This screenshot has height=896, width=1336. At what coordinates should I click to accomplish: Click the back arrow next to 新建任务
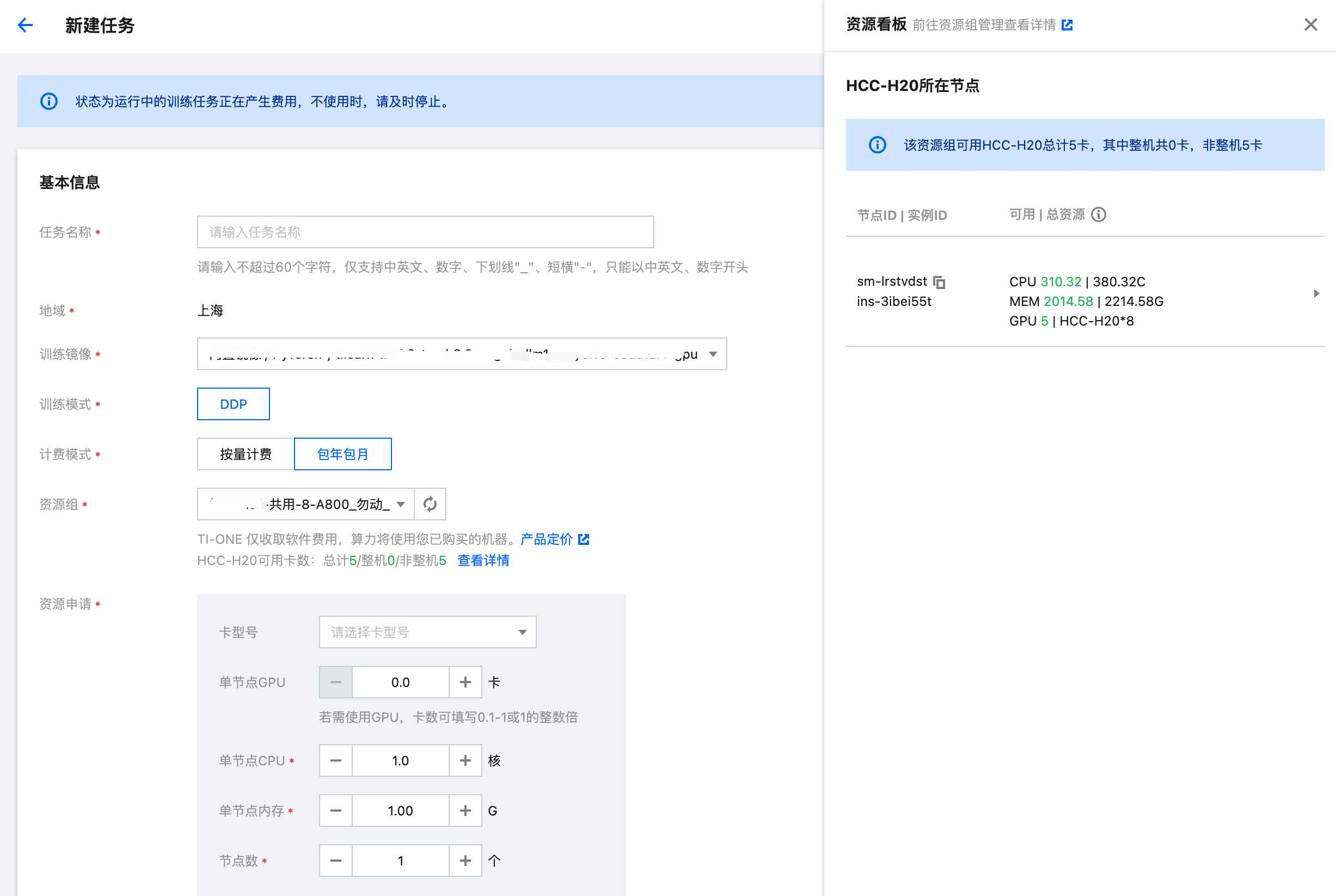[x=25, y=25]
